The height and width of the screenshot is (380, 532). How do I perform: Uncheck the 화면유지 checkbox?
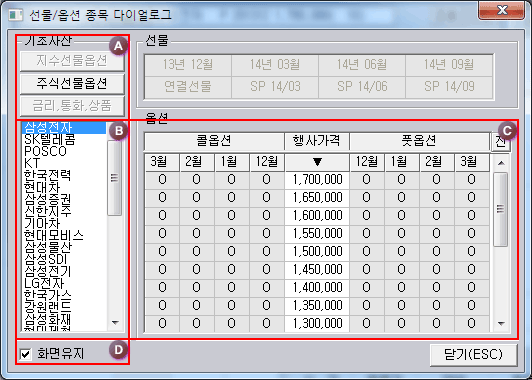tap(25, 355)
